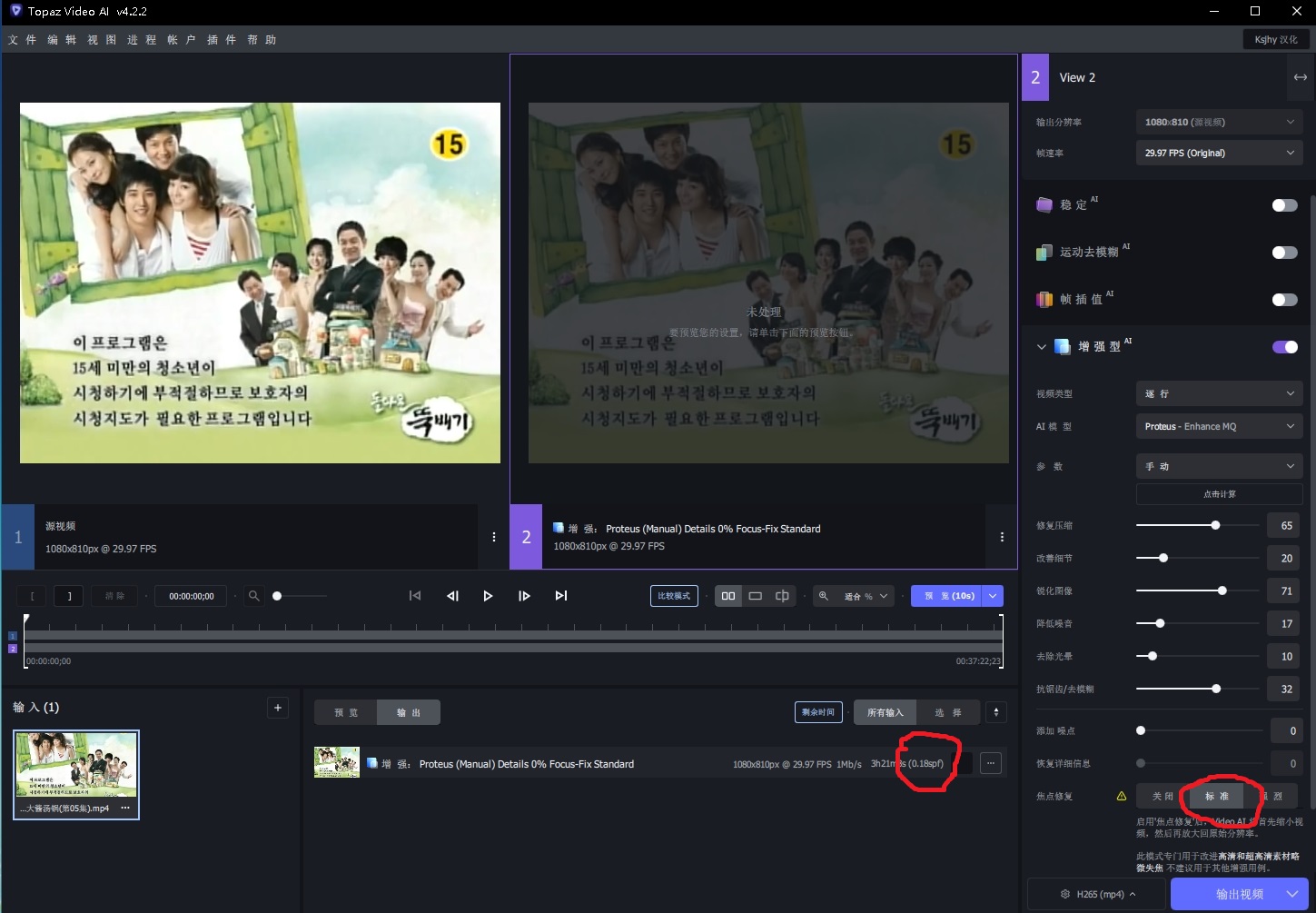Click the Ksjhy 汉化 button
This screenshot has height=913, width=1316.
tap(1276, 39)
